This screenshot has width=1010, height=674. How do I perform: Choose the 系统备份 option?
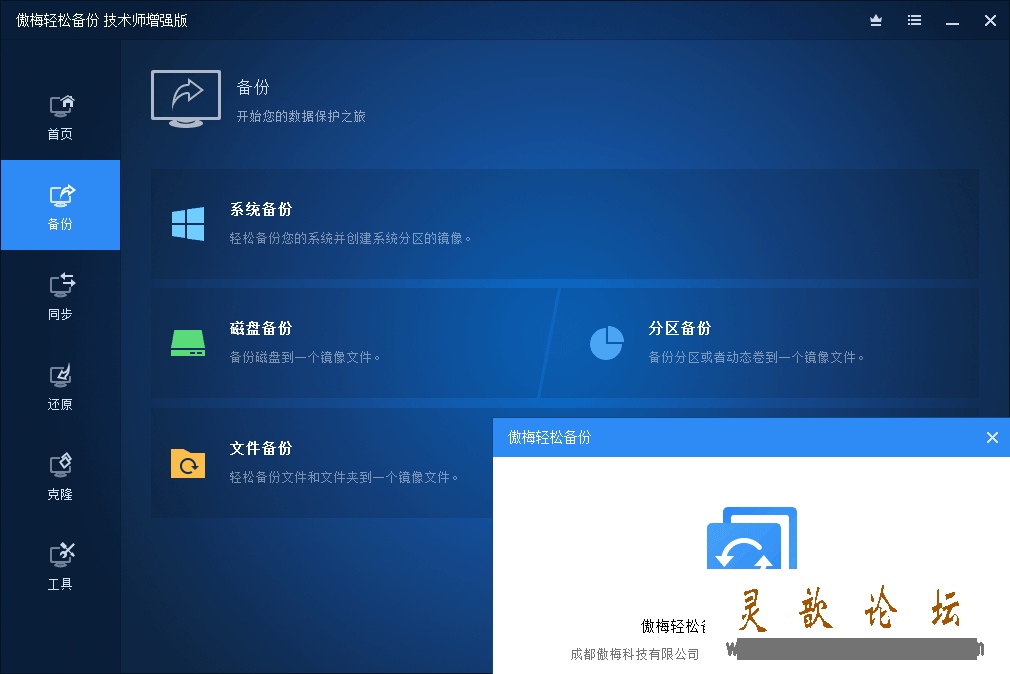coord(565,224)
